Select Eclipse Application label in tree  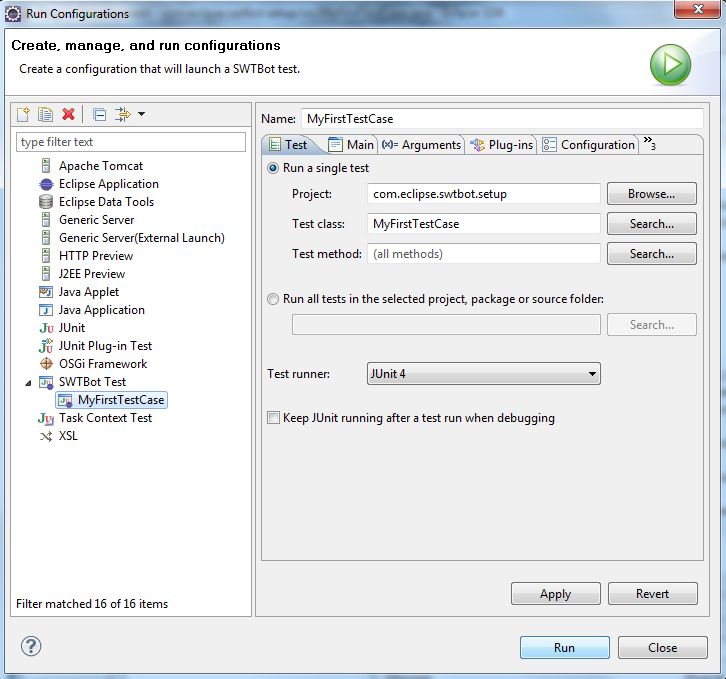tap(109, 184)
